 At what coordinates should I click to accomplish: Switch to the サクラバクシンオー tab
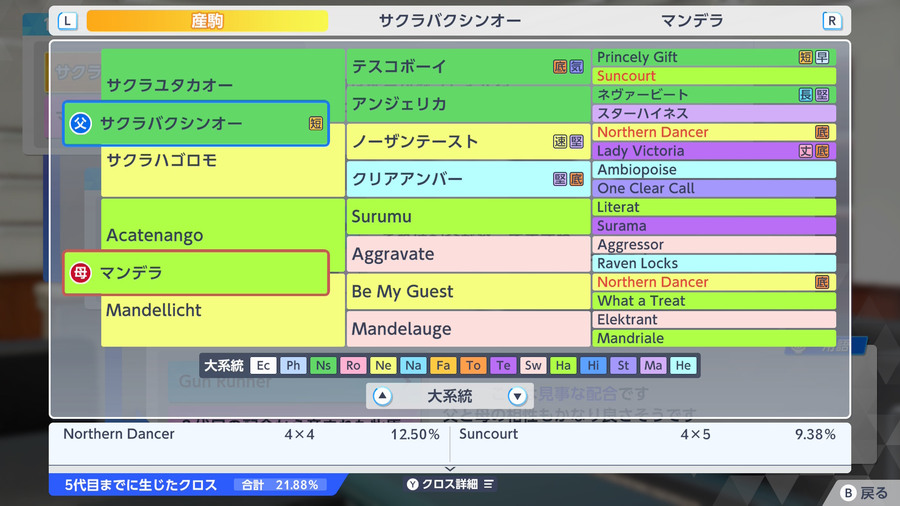(449, 21)
